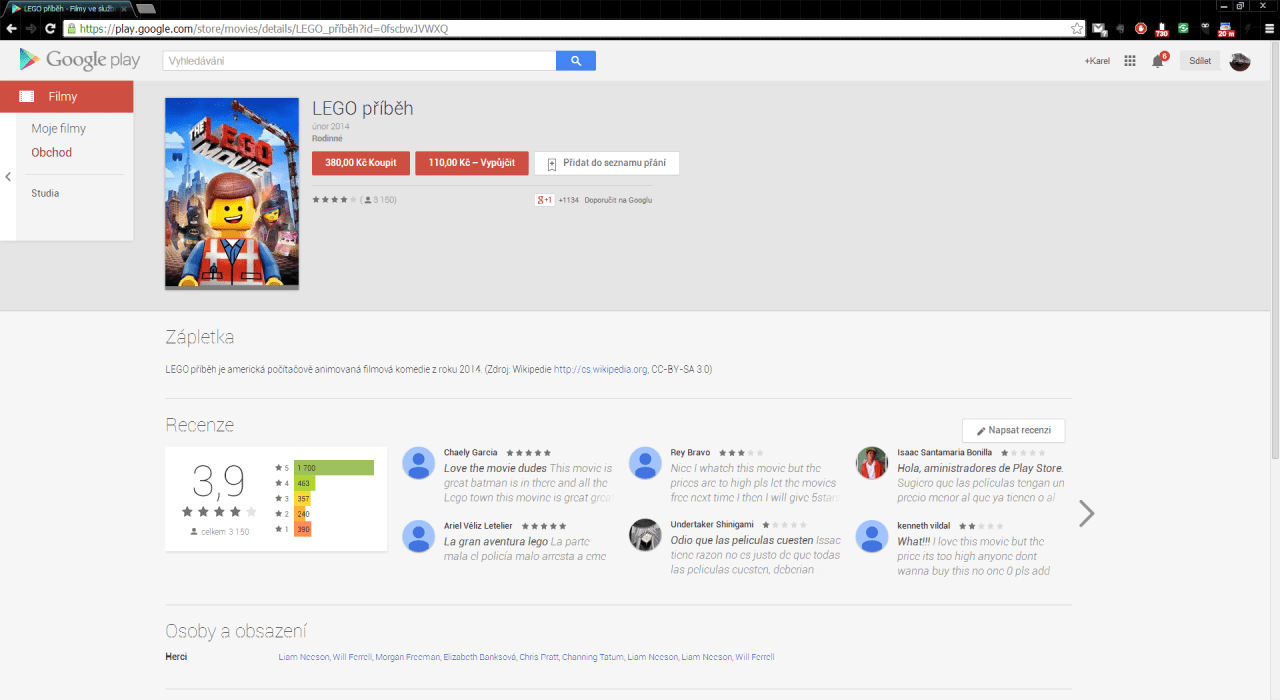The height and width of the screenshot is (700, 1280).
Task: Click the 5-star green rating bar
Action: (334, 467)
